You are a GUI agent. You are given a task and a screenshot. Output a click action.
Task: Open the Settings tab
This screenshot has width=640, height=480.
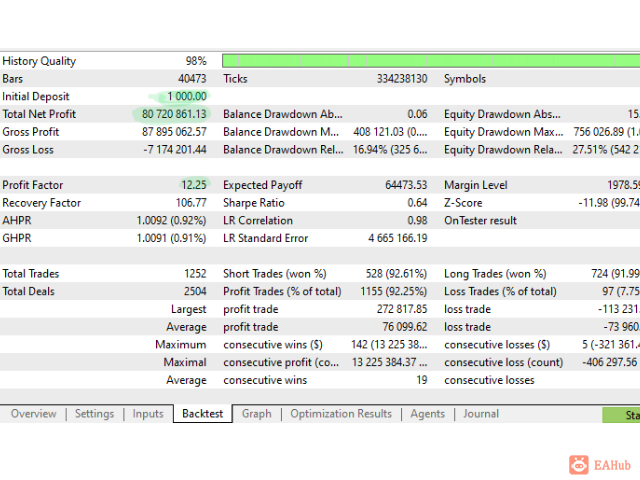[94, 413]
